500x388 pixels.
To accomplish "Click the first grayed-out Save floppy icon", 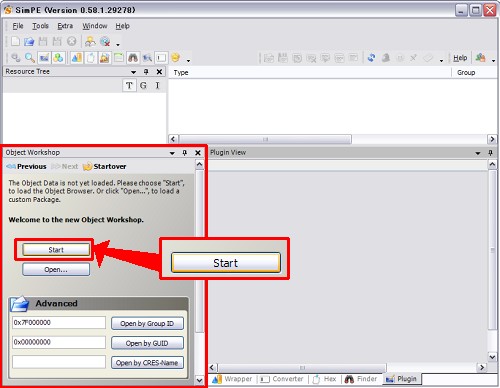I will pyautogui.click(x=43, y=41).
